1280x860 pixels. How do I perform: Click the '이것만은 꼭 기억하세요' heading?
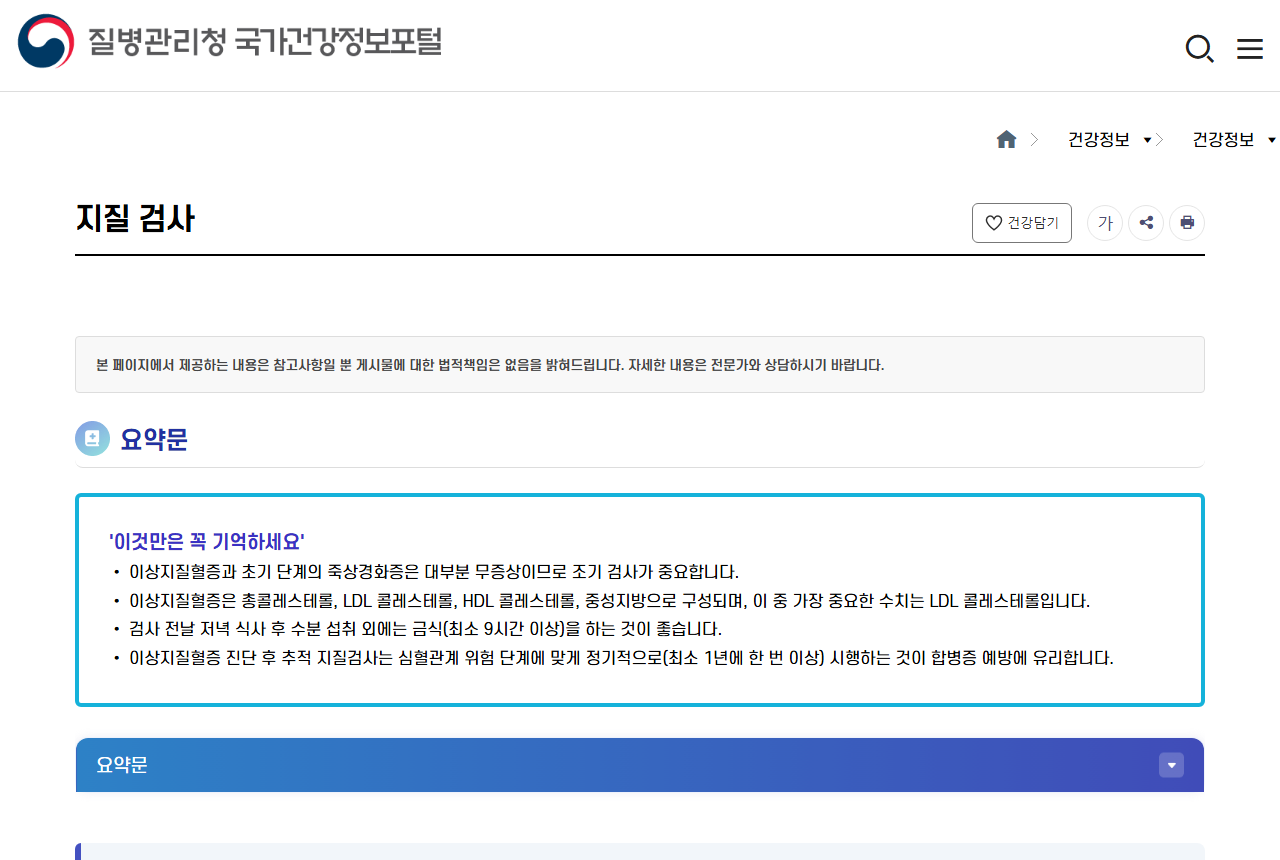coord(207,542)
